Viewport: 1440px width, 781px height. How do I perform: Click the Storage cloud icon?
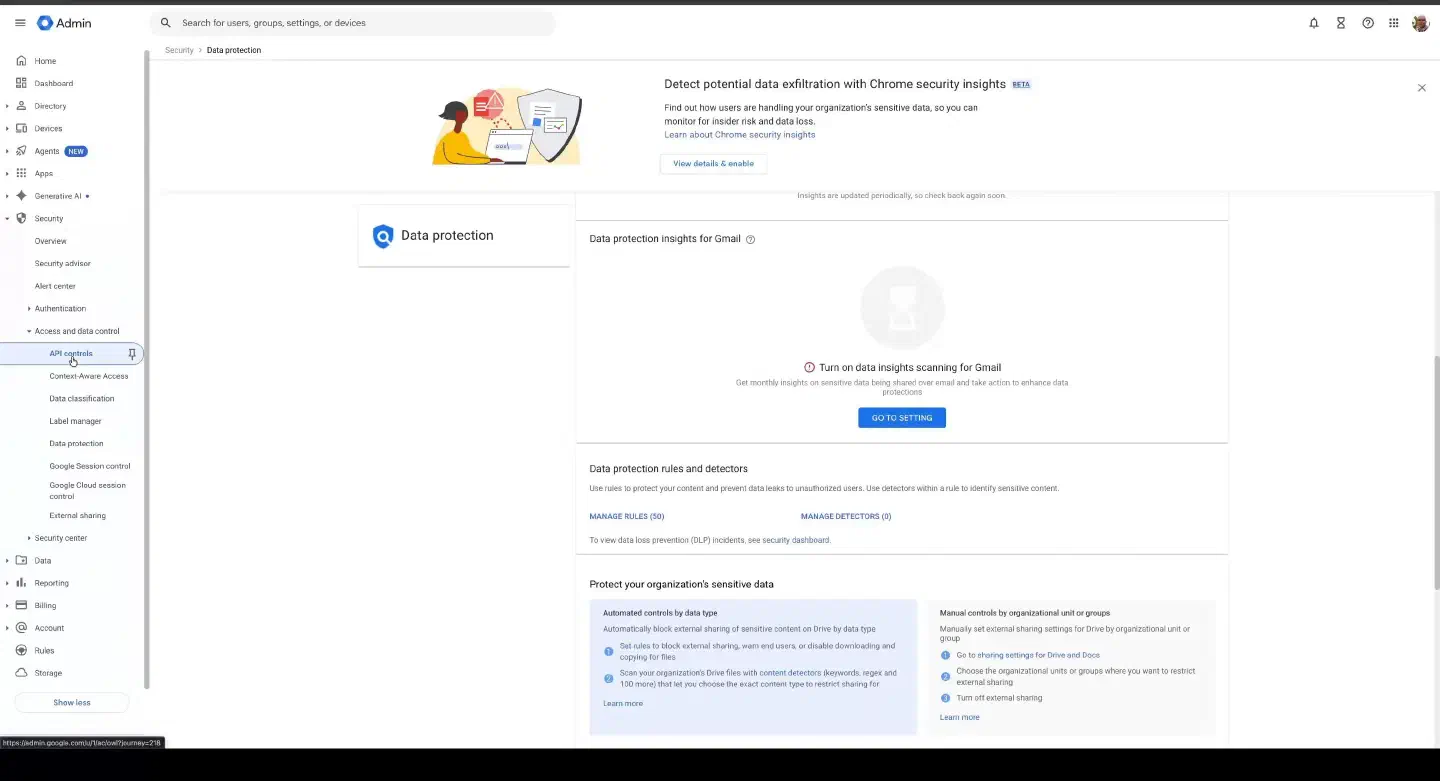pos(21,673)
